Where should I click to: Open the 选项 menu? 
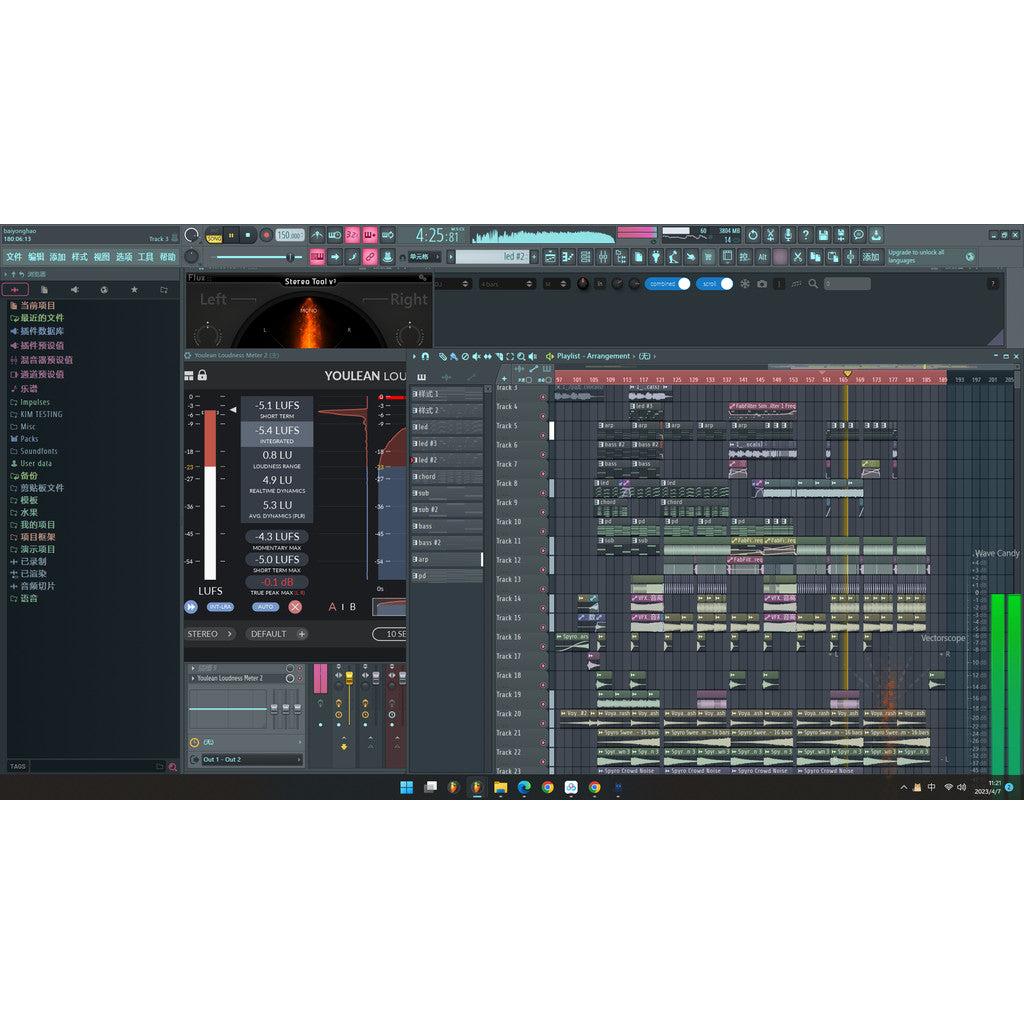pos(124,257)
